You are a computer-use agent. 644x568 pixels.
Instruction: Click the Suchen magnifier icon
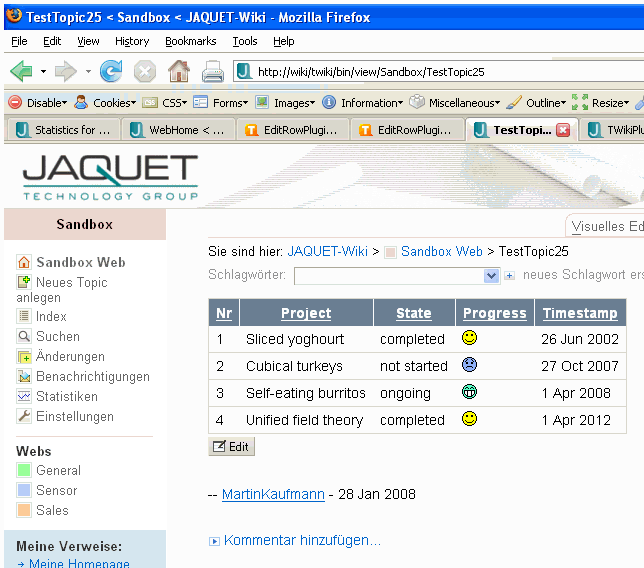pyautogui.click(x=24, y=336)
